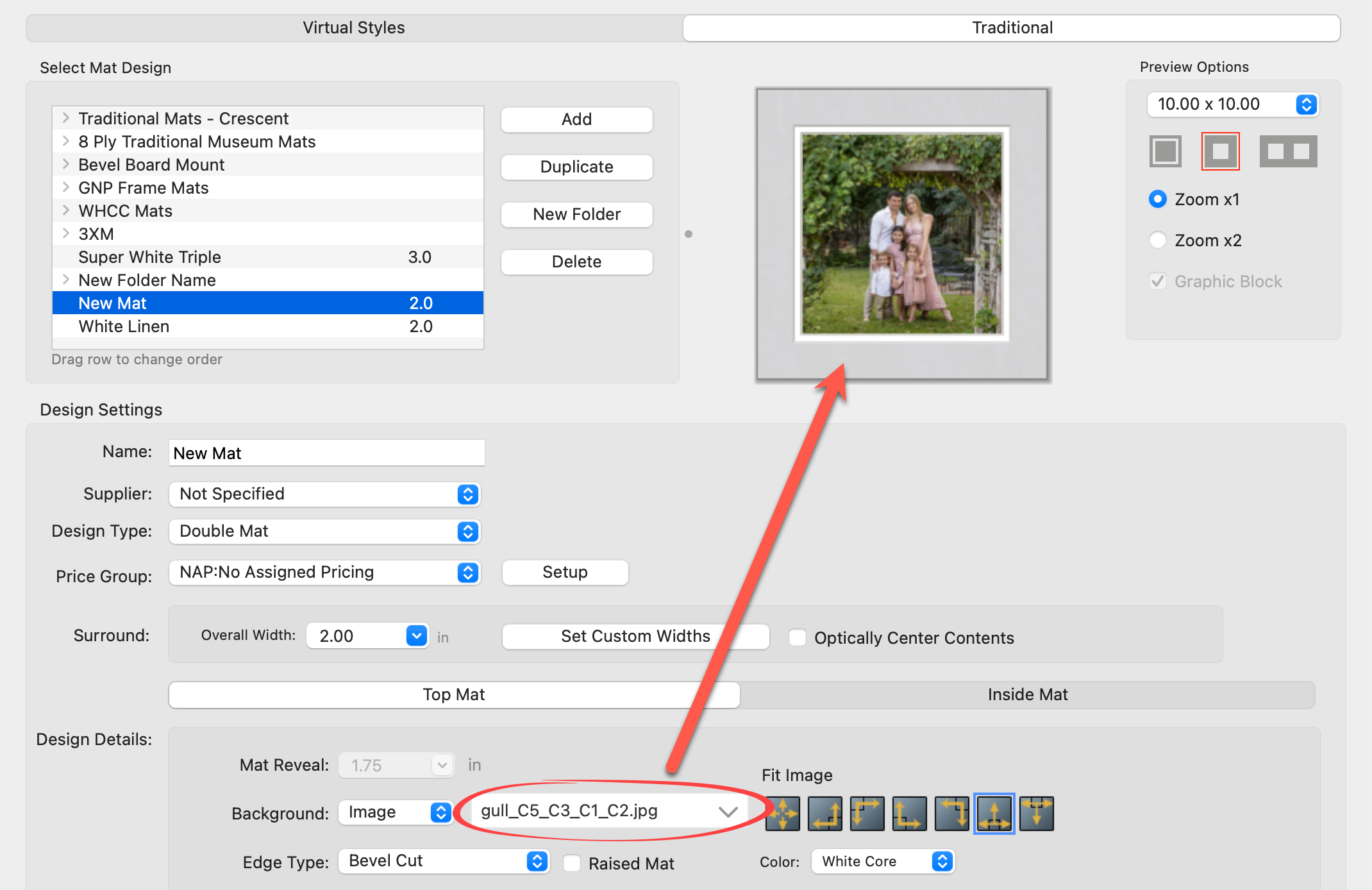
Task: Expand Traditional Mats - Crescent folder
Action: pos(65,118)
